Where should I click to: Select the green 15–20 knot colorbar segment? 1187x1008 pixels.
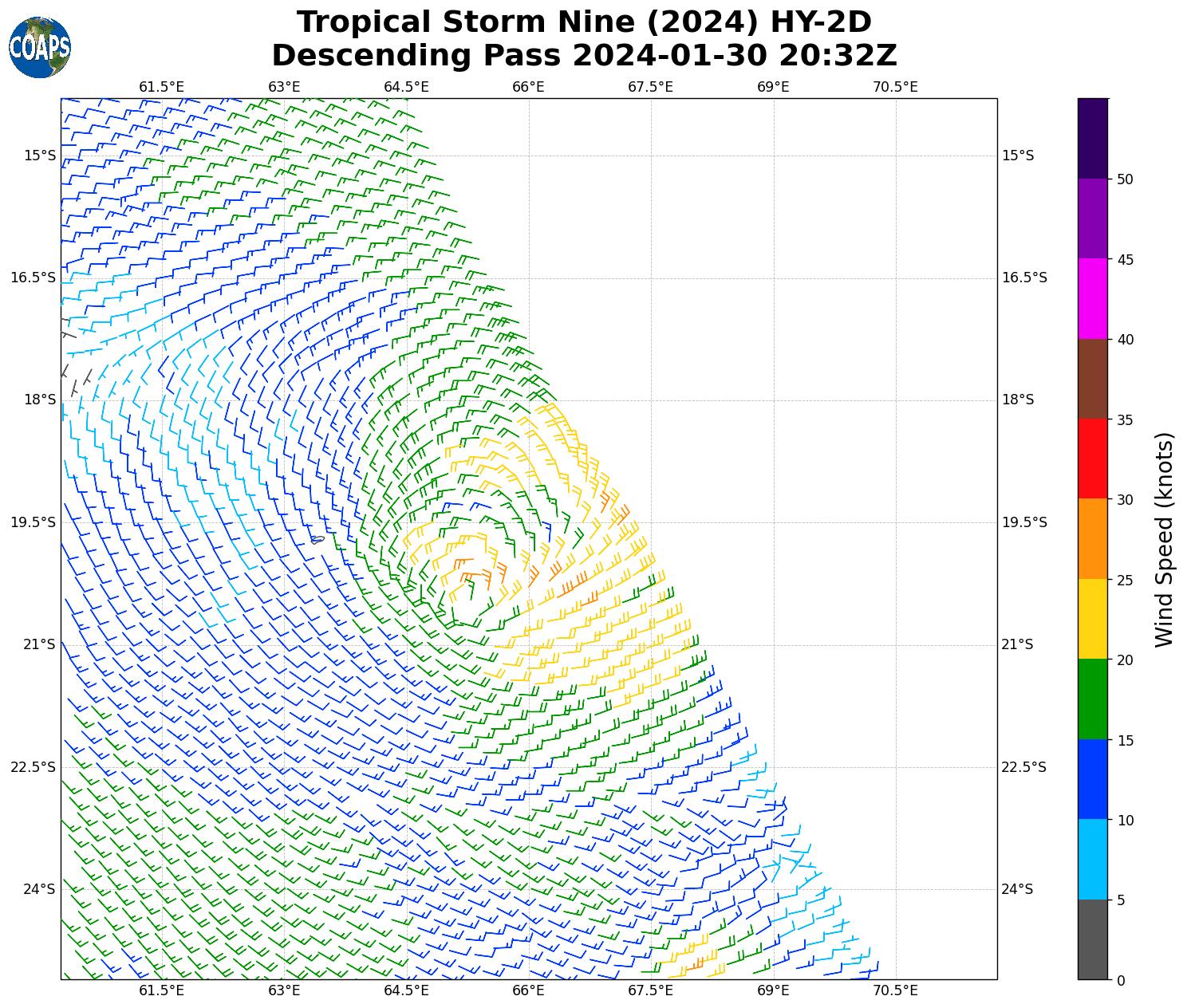pos(1092,699)
